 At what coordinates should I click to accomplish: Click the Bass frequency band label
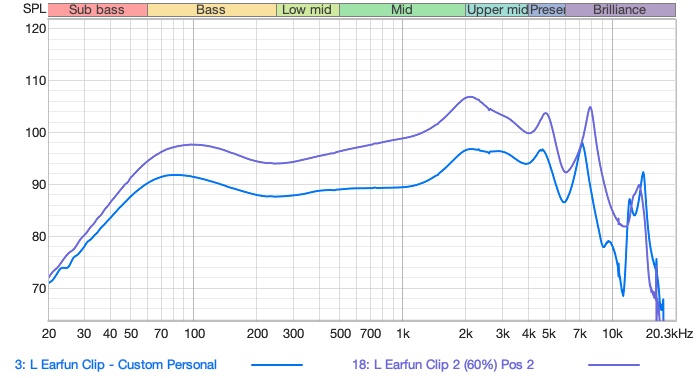coord(212,10)
